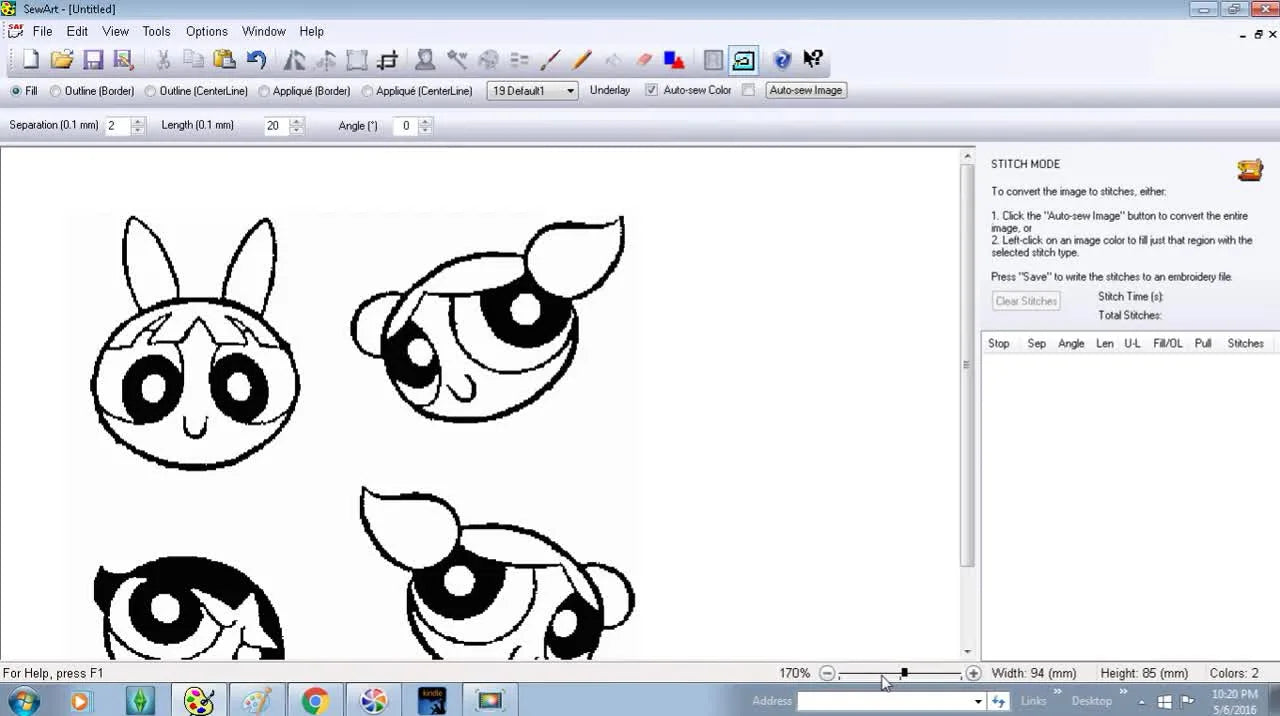Open the Tools menu

click(x=156, y=31)
